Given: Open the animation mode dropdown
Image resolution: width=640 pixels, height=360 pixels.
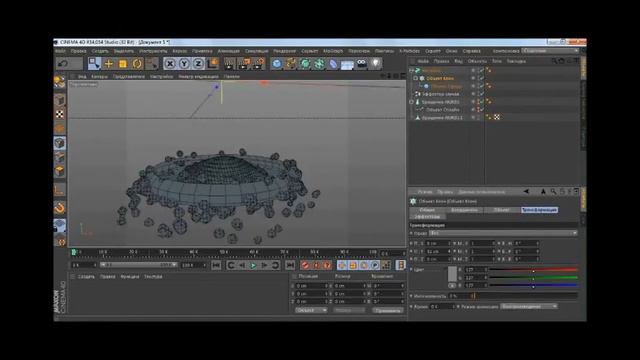Looking at the screenshot, I should click(x=529, y=307).
